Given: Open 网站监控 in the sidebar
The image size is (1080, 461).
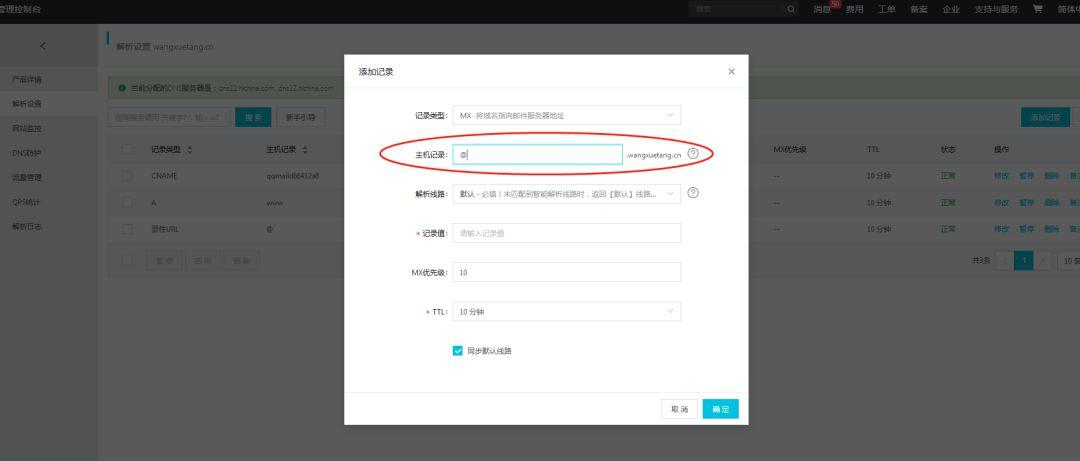Looking at the screenshot, I should (x=27, y=128).
